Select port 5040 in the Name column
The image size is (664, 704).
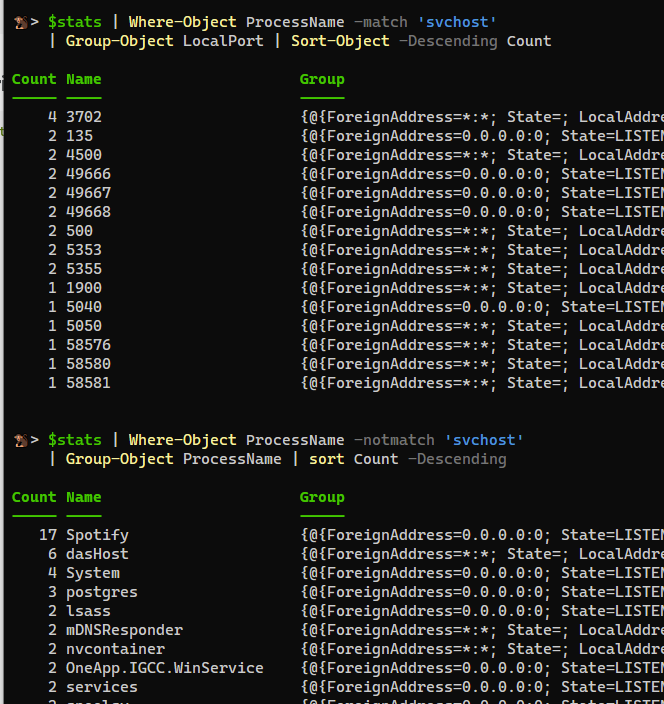pos(84,307)
